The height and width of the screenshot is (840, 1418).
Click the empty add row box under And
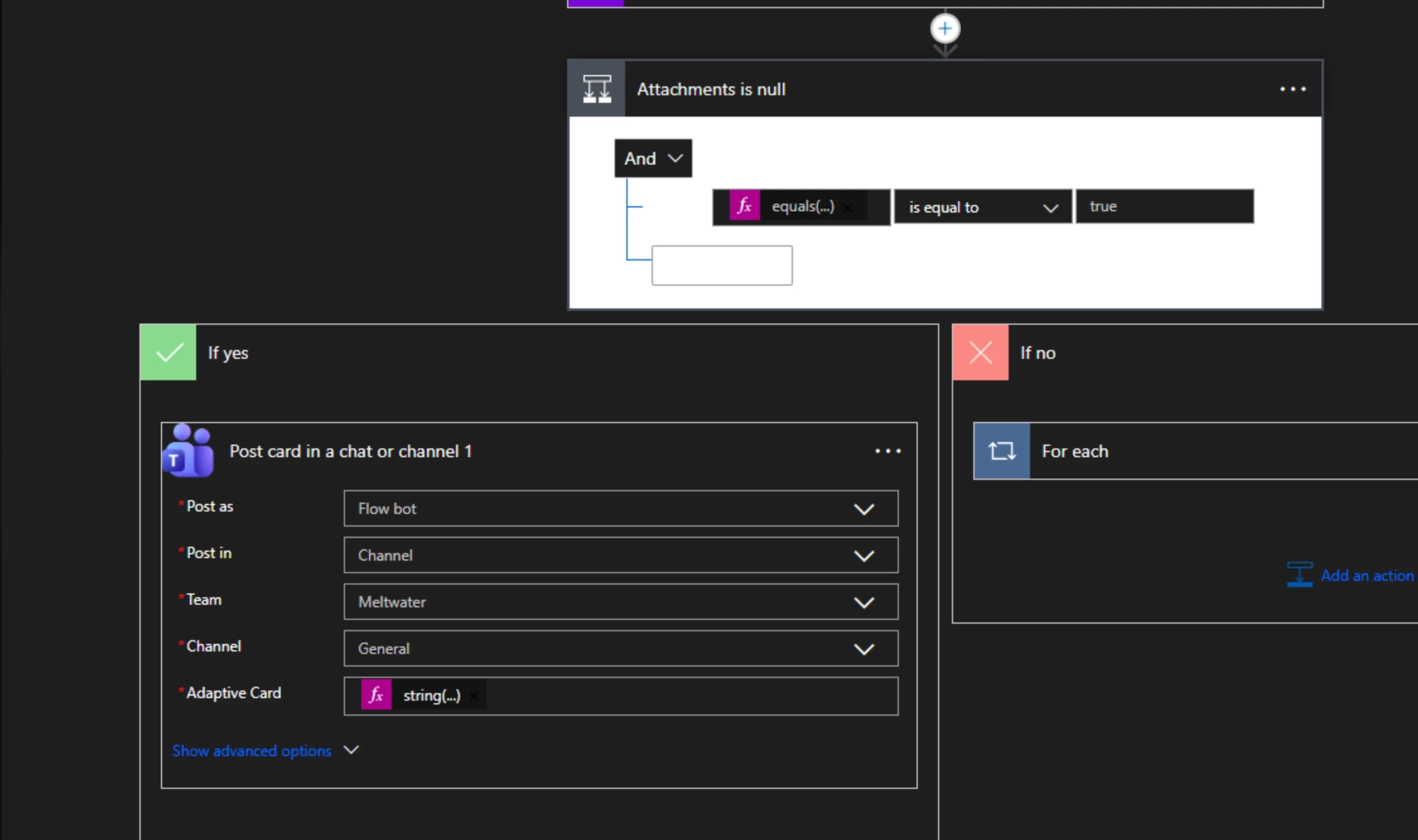tap(722, 265)
